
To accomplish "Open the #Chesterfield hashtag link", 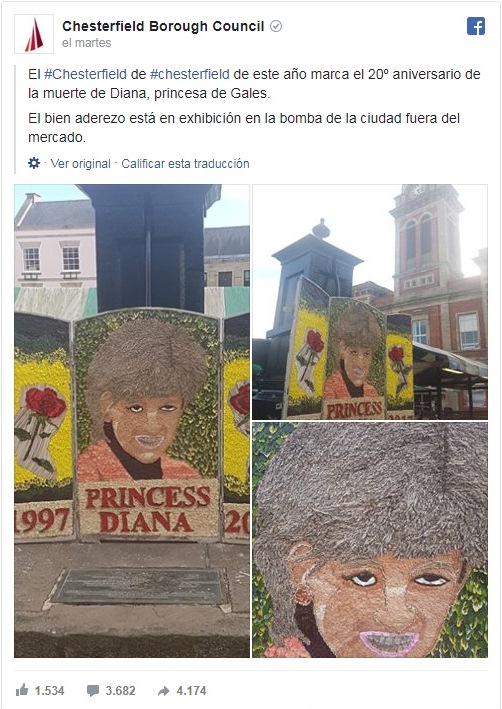I will pyautogui.click(x=85, y=74).
